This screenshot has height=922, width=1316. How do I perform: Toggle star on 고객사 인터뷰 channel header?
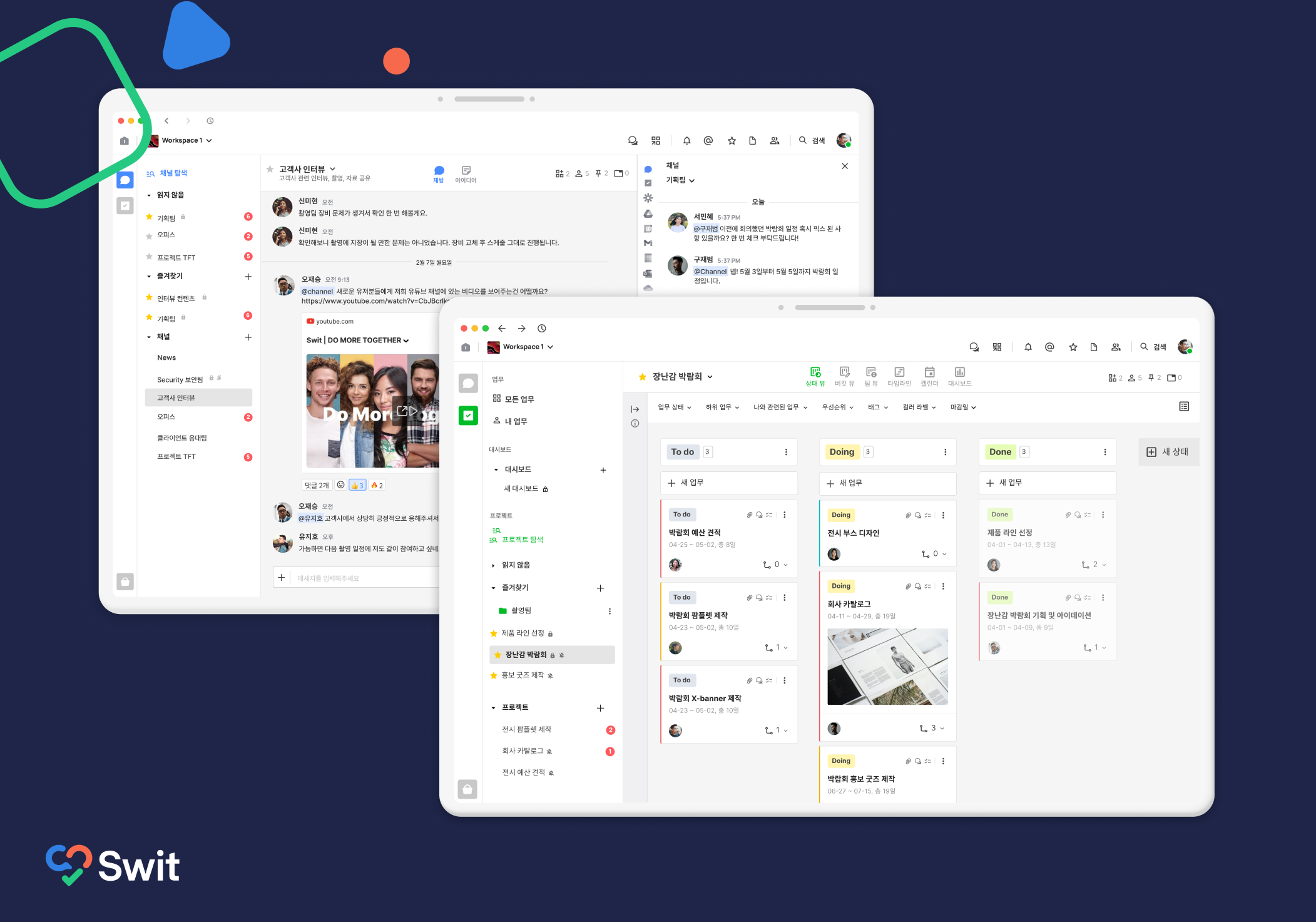[270, 169]
